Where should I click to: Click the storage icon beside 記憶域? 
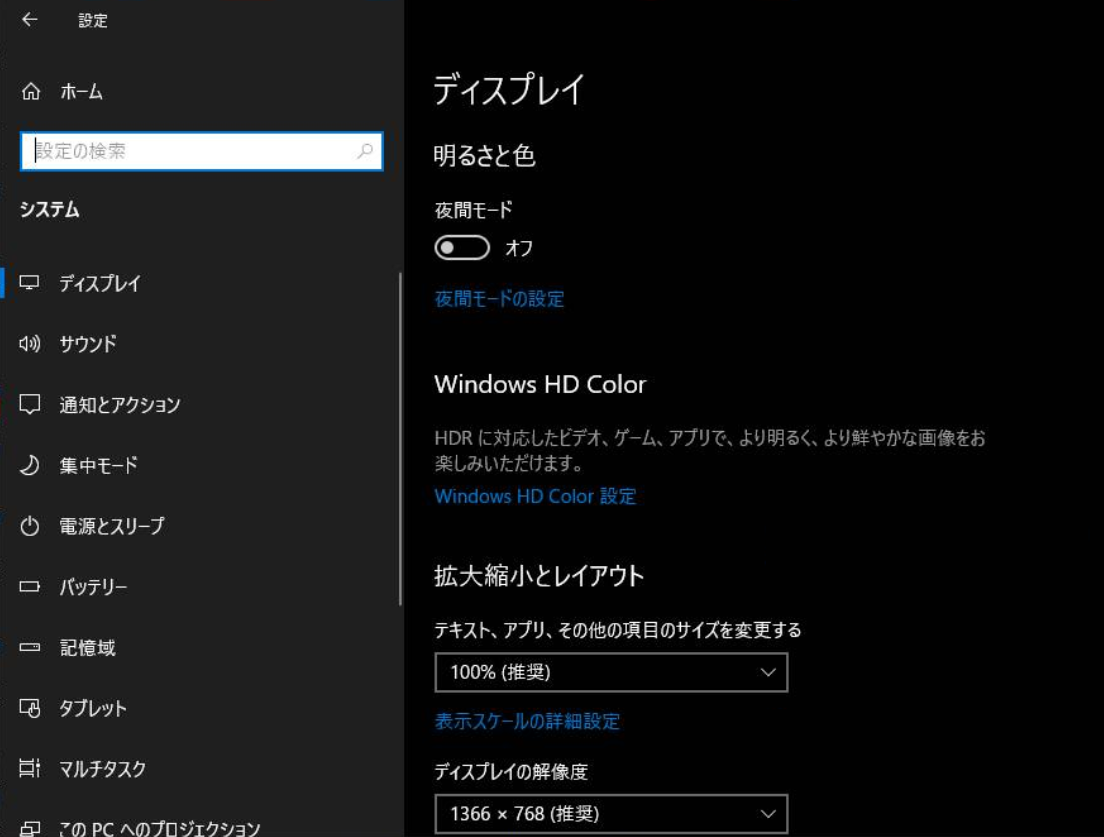point(30,647)
